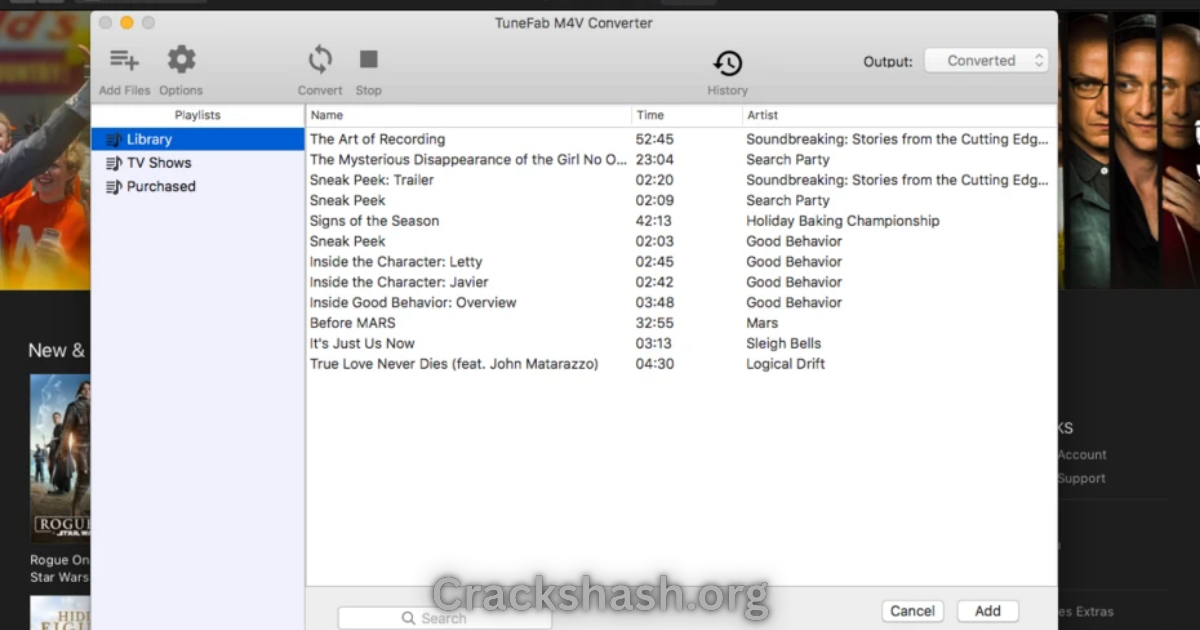This screenshot has height=630, width=1200.
Task: Select The Mysterious Disappearance of the Girl row
Action: [681, 160]
